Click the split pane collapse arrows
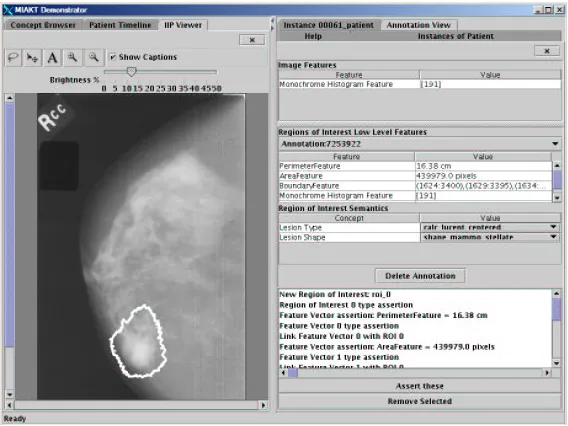Screen dimensions: 568x426 point(273,25)
